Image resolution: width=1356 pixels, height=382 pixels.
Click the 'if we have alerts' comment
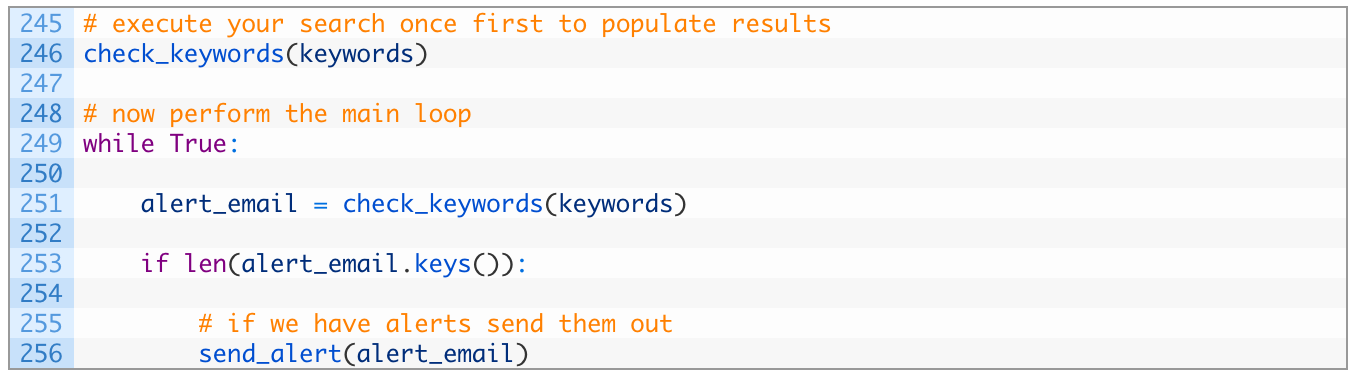point(435,324)
